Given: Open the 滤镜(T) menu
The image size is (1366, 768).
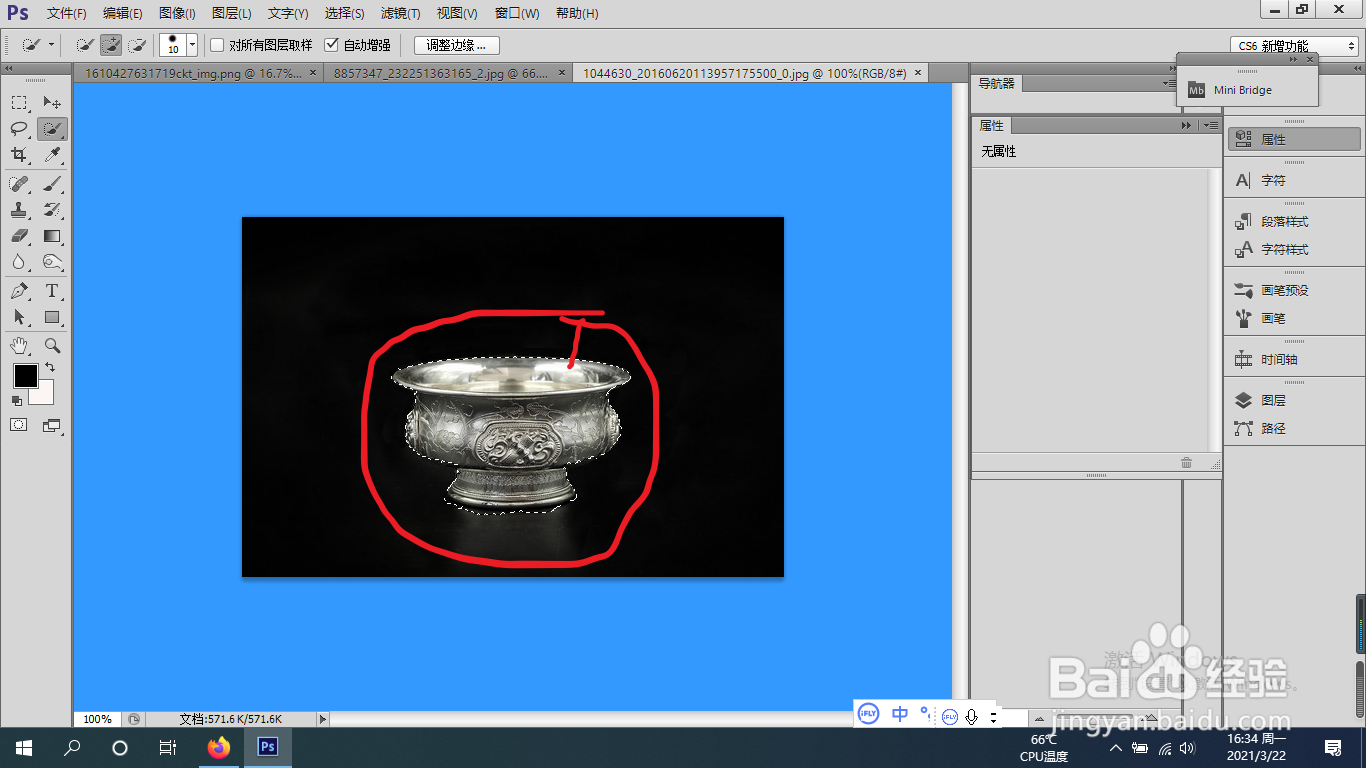Looking at the screenshot, I should coord(400,13).
